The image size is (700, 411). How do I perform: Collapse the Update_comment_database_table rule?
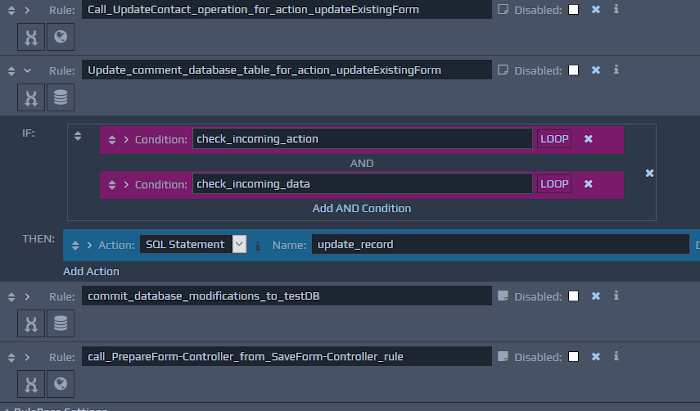click(27, 71)
